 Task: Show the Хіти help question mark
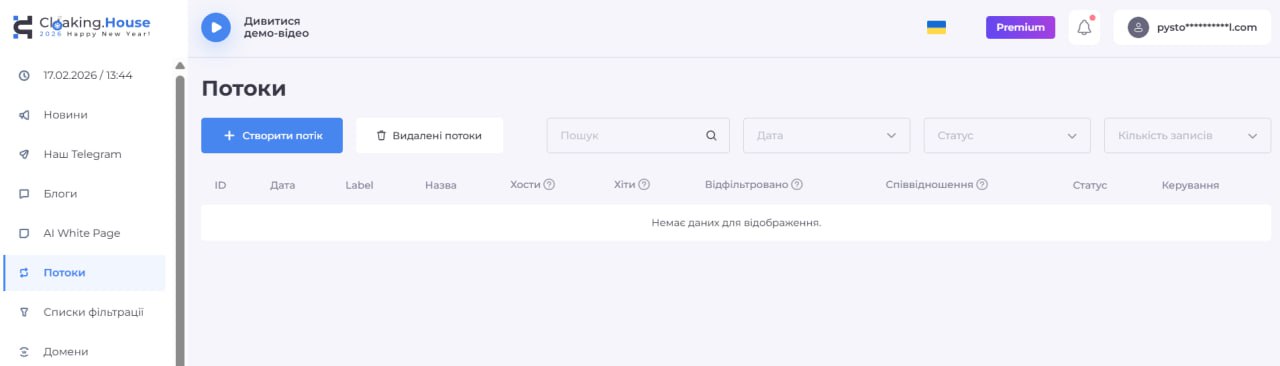(644, 185)
